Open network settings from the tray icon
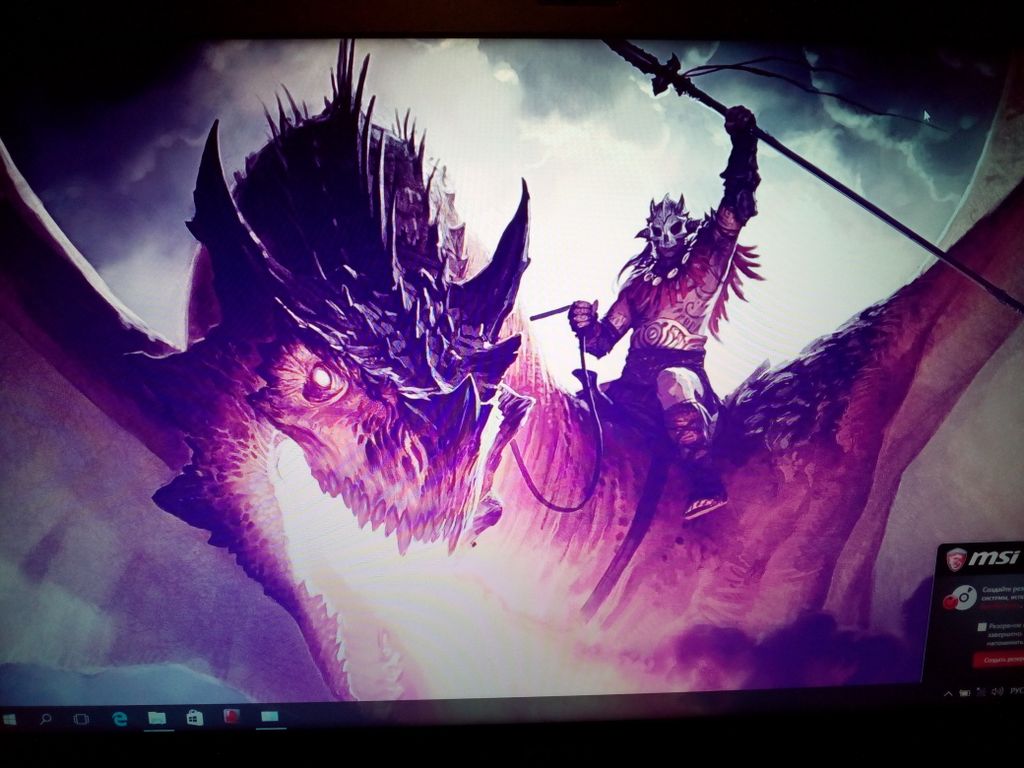 click(980, 692)
